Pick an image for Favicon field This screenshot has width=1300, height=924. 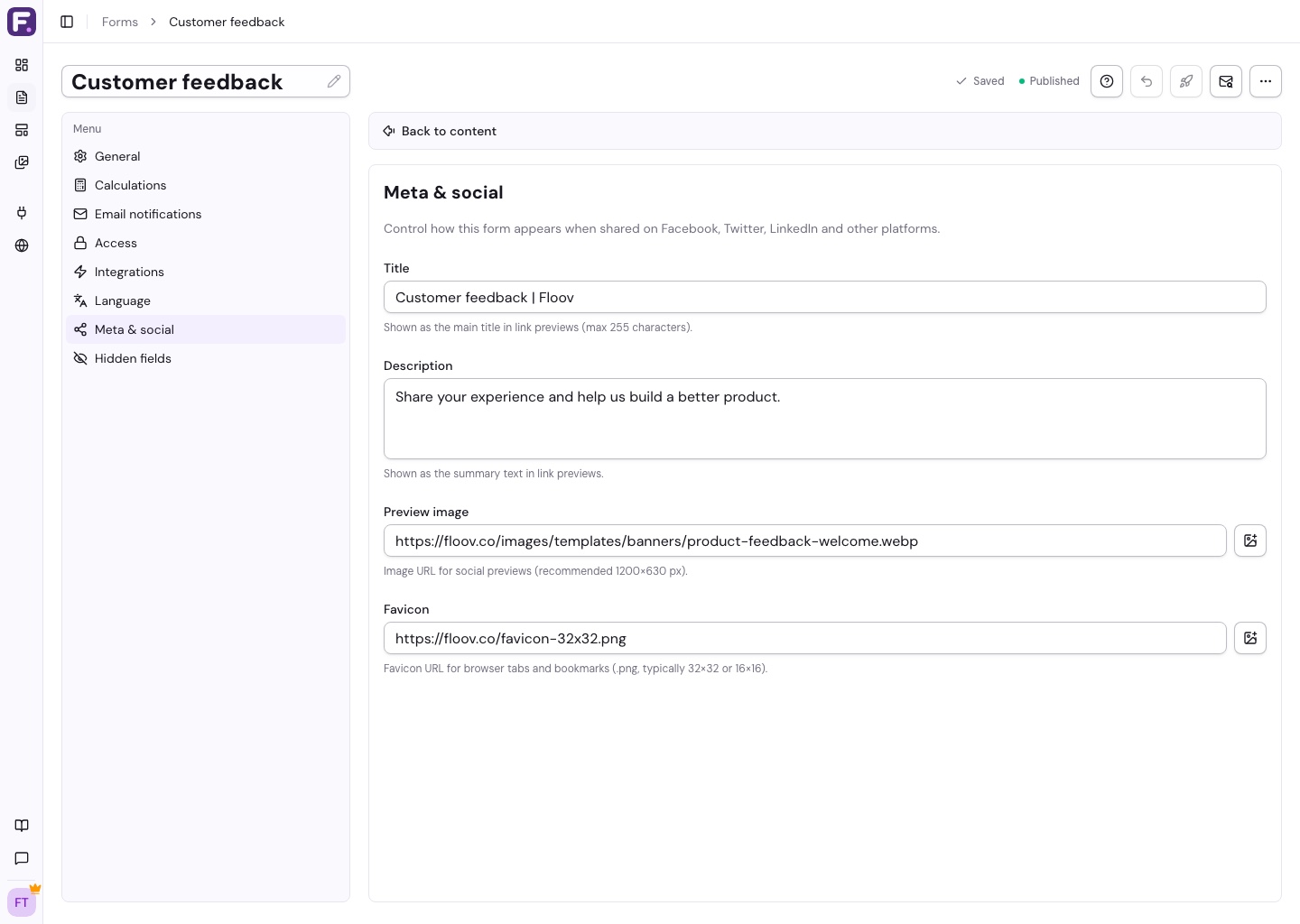[x=1250, y=638]
